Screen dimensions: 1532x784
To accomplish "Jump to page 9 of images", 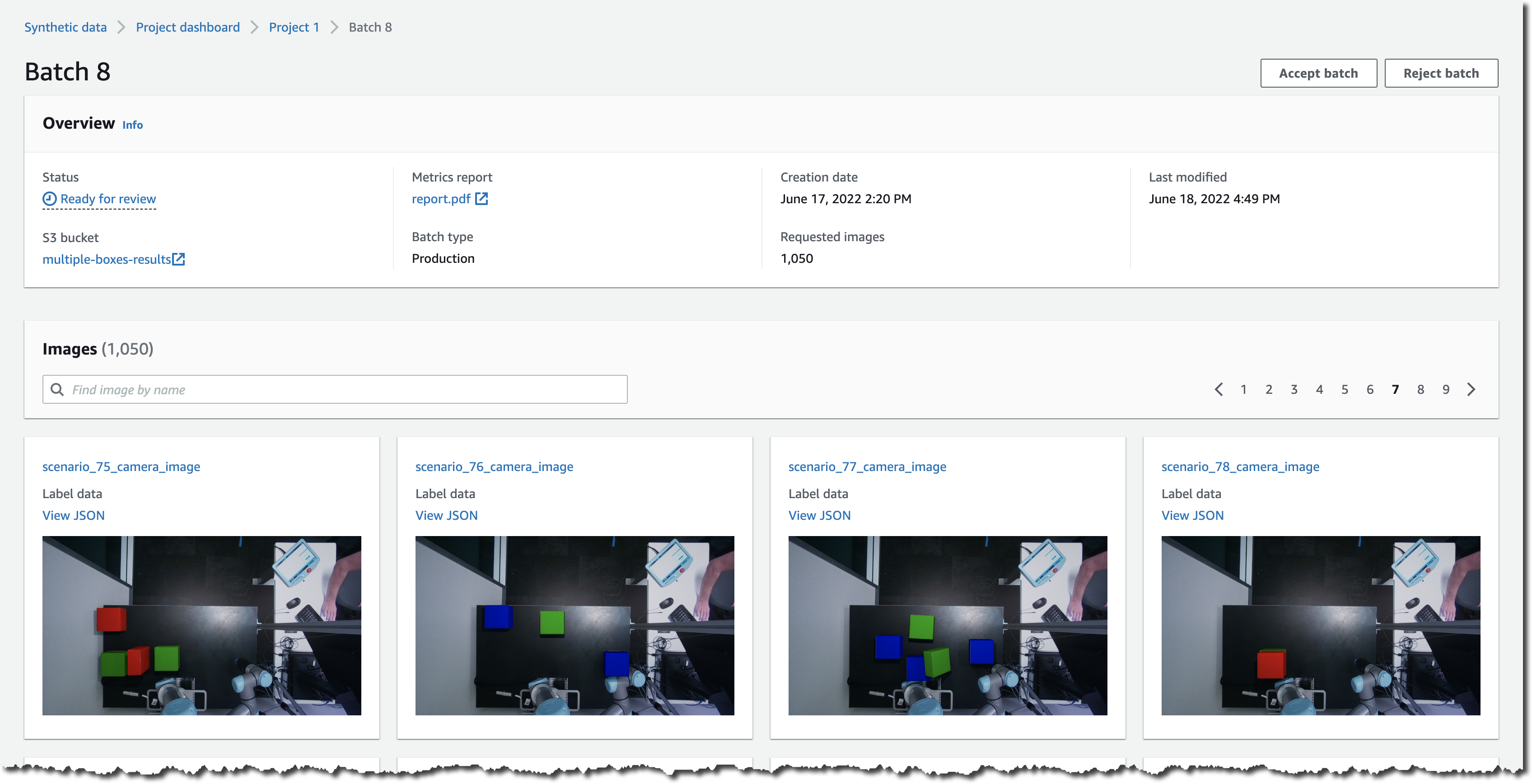I will (x=1445, y=389).
